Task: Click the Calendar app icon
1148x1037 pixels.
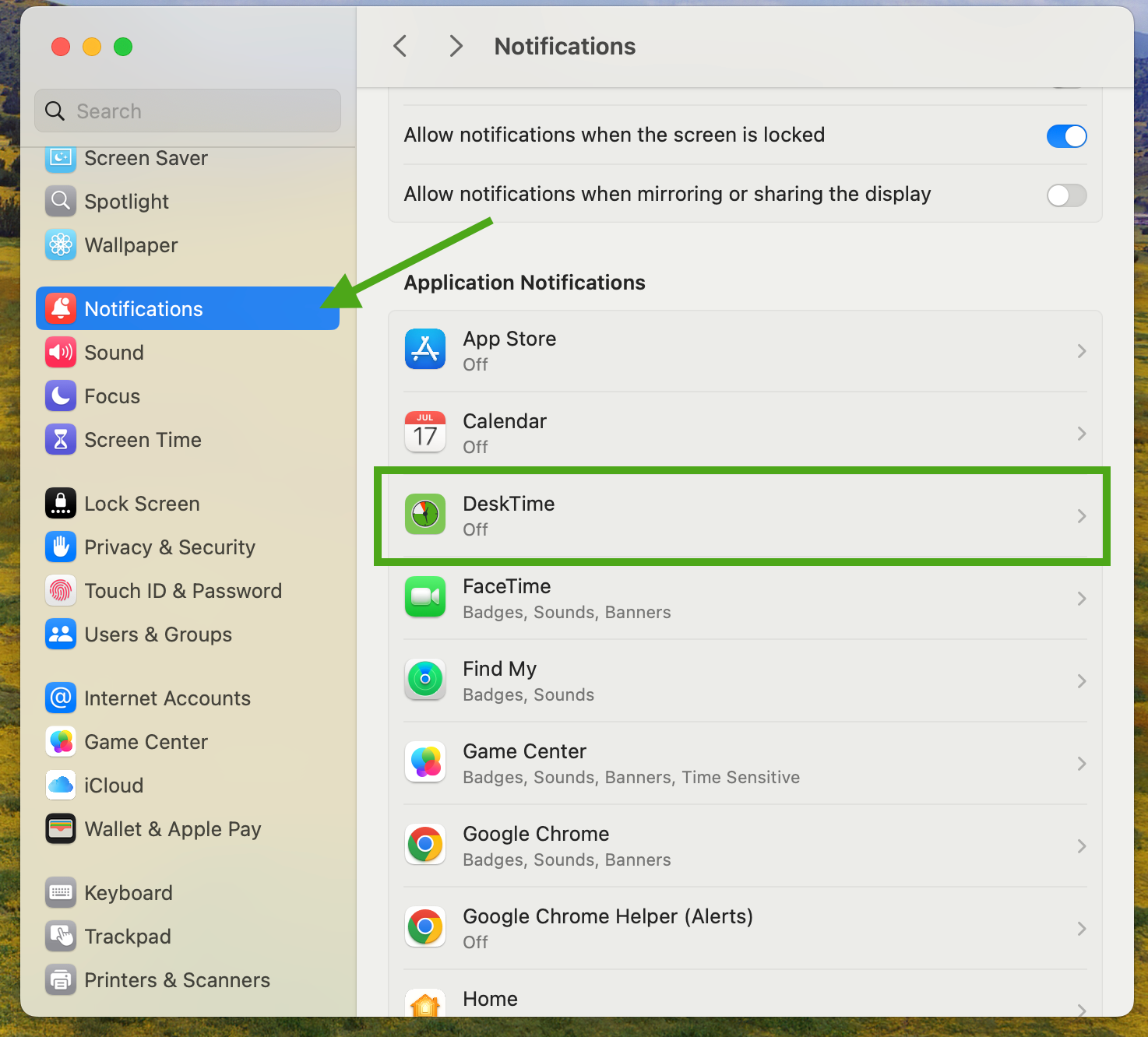Action: click(425, 432)
